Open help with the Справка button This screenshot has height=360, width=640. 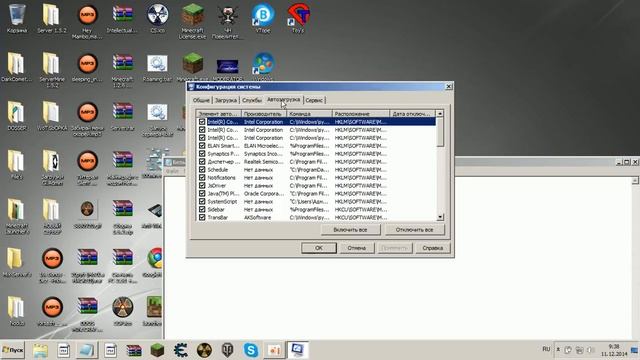point(433,248)
